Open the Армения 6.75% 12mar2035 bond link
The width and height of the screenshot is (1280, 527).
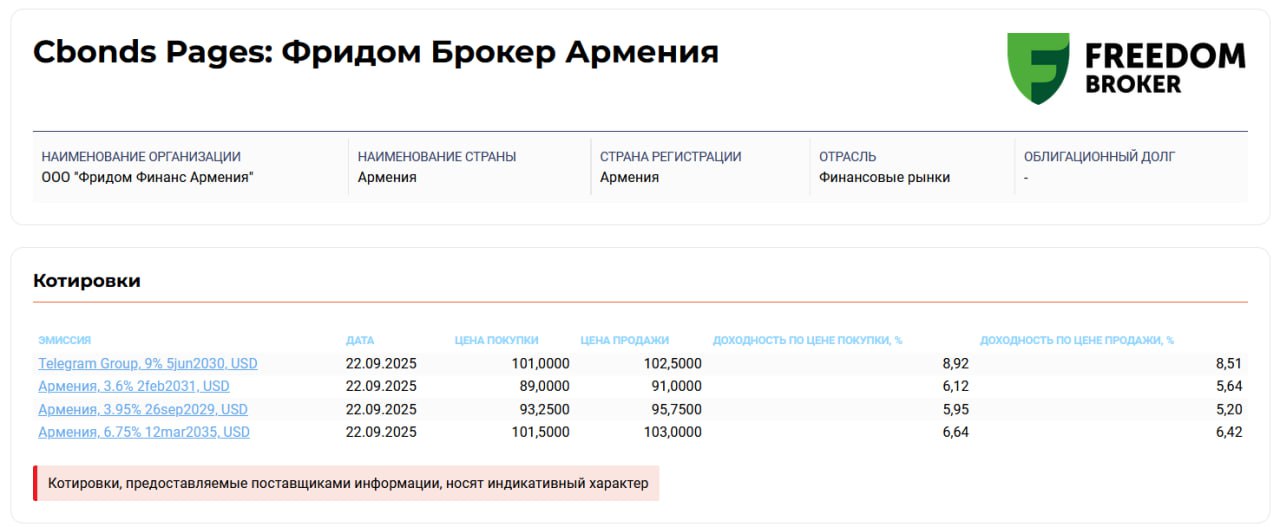144,432
